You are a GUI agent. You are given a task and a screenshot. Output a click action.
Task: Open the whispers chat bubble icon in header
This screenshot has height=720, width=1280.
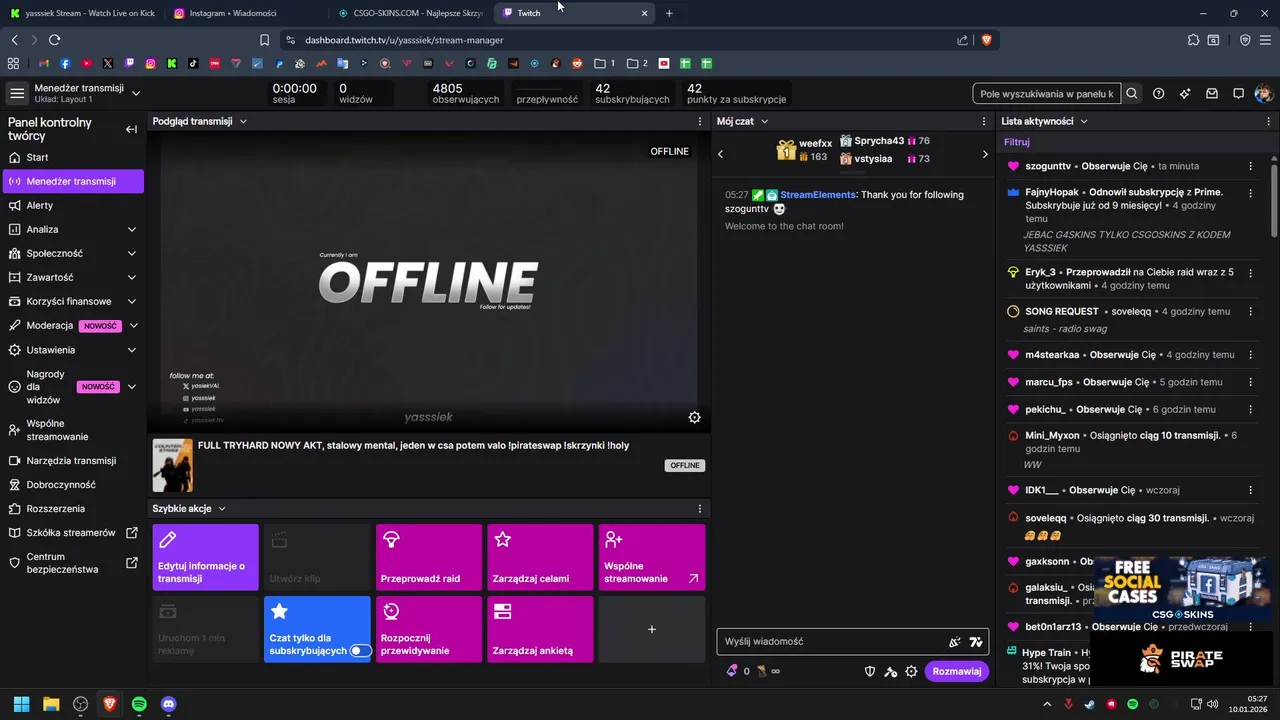click(x=1238, y=93)
